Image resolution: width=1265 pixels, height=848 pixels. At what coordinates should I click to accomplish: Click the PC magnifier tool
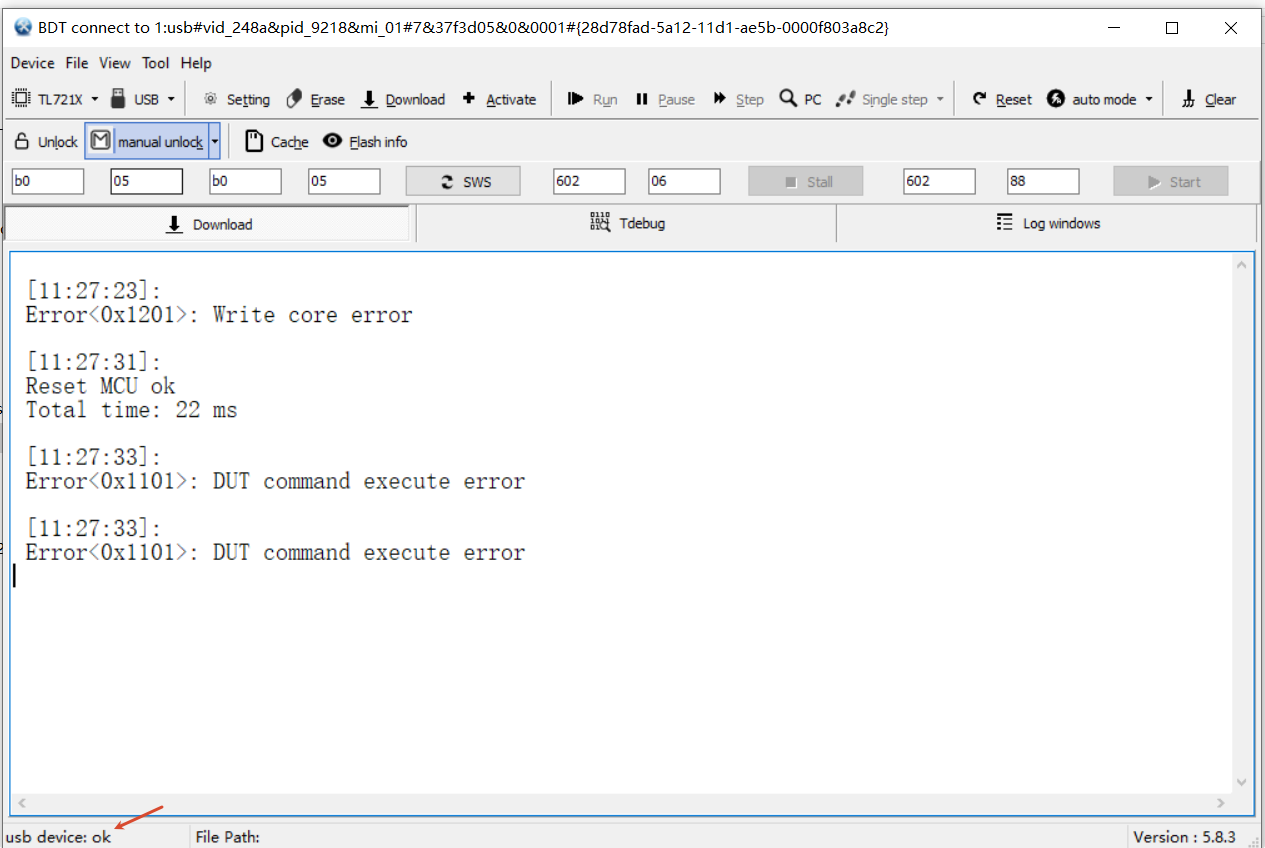[x=801, y=99]
